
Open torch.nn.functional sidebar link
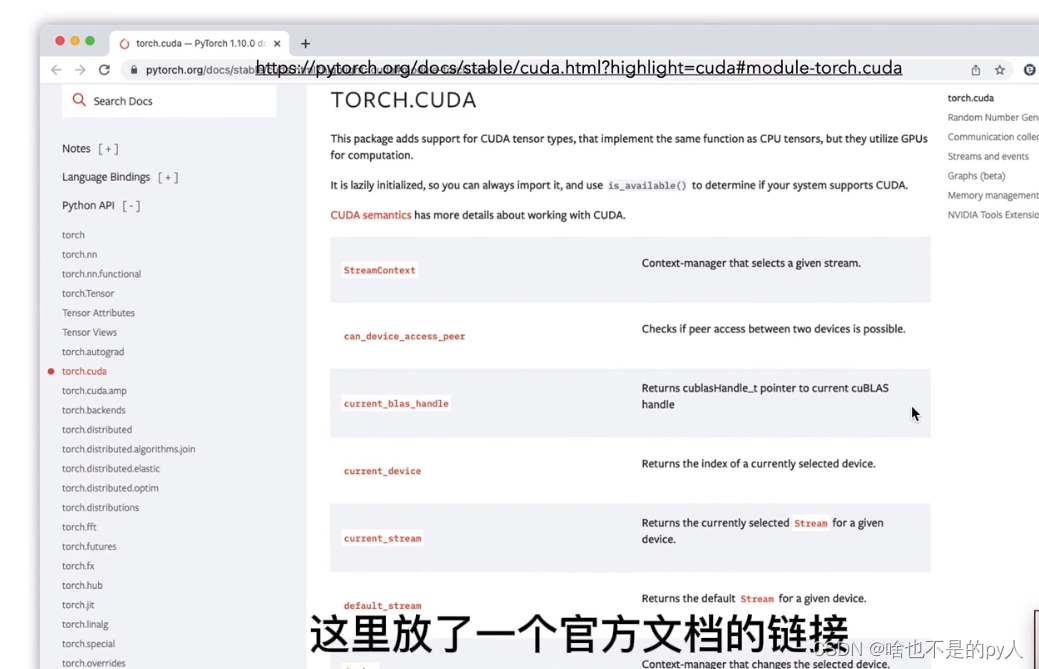point(101,274)
